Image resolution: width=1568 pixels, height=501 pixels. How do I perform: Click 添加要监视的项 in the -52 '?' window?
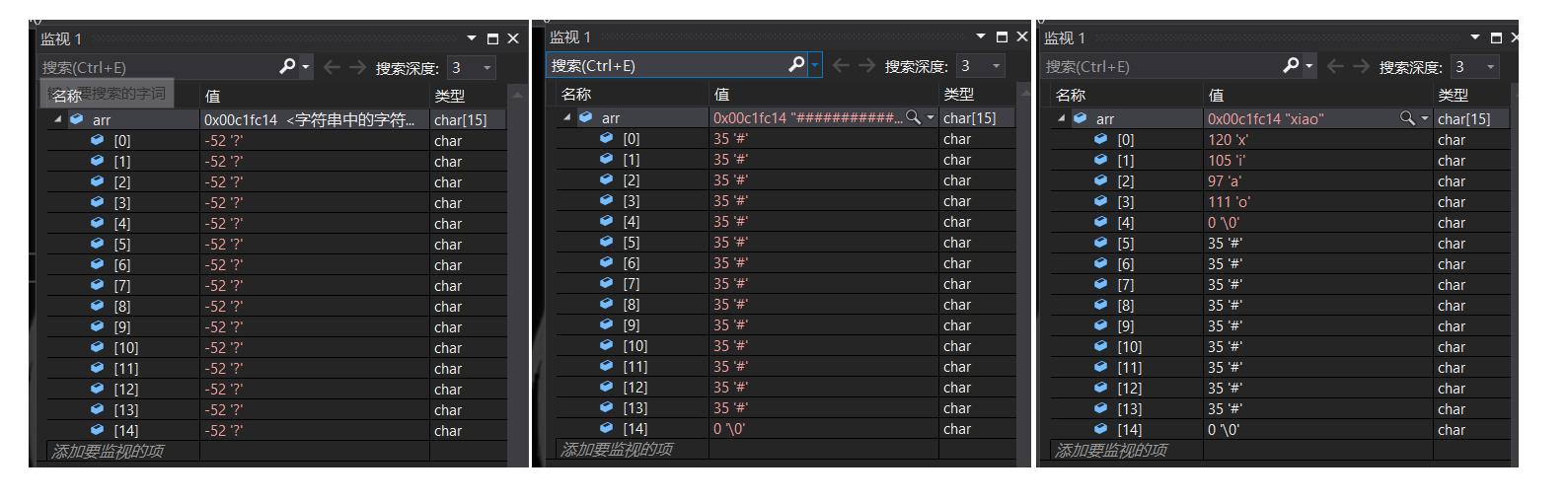tap(108, 451)
